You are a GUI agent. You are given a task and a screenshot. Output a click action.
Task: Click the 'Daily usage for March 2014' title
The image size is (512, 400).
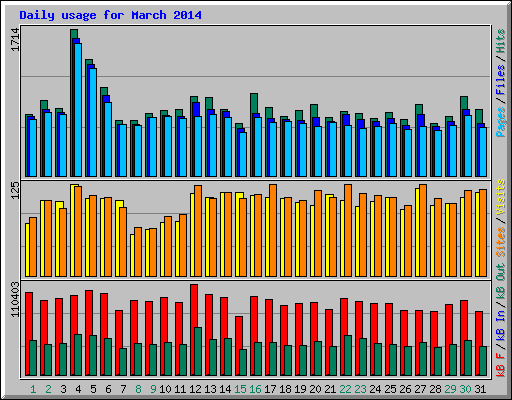110,15
